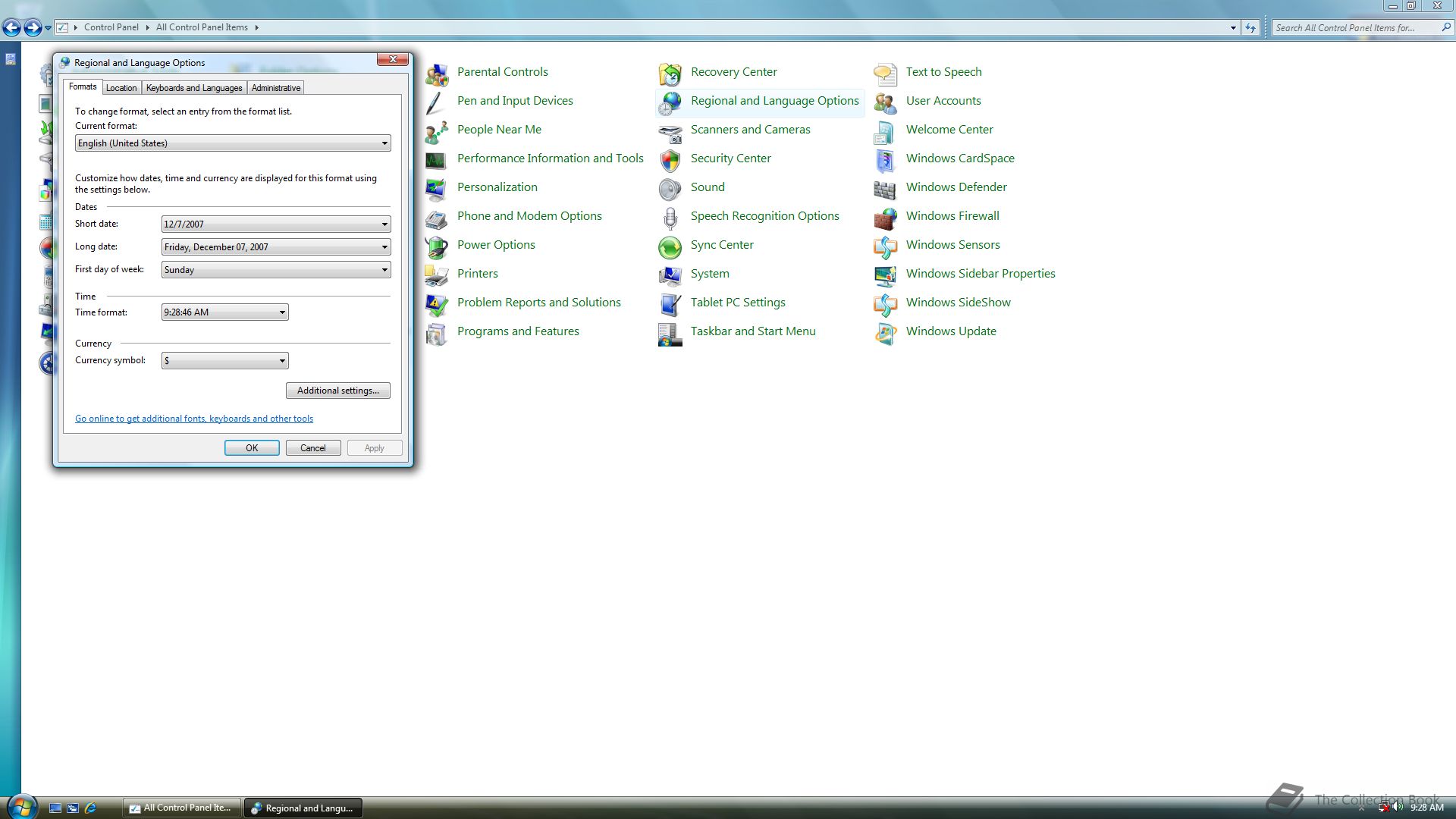Refresh the Control Panel view

tap(1250, 28)
